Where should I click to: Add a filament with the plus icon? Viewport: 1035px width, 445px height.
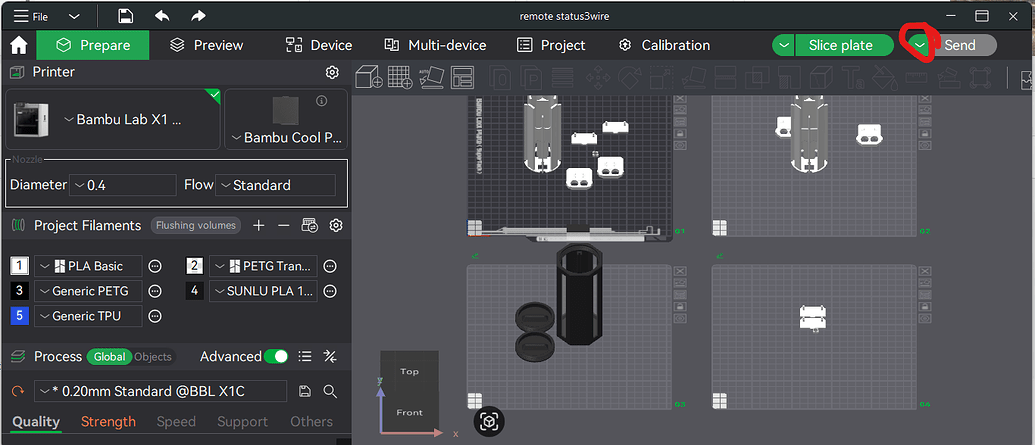pos(259,226)
